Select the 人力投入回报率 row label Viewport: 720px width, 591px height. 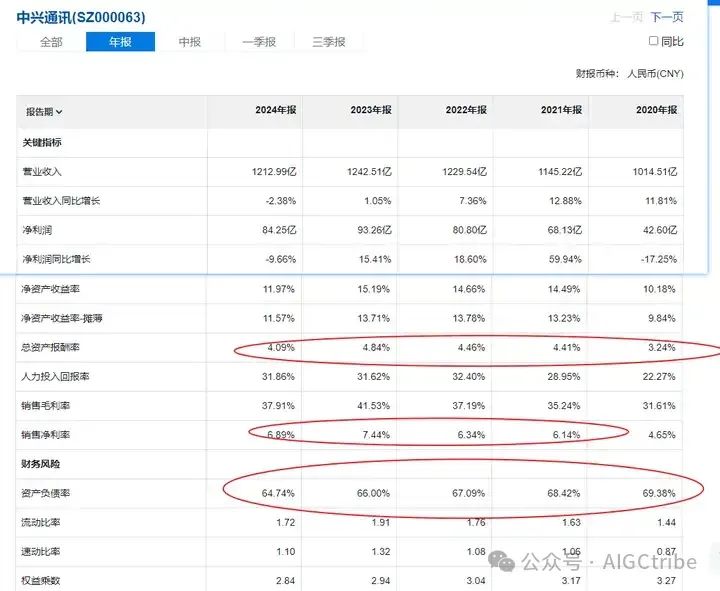tap(55, 377)
